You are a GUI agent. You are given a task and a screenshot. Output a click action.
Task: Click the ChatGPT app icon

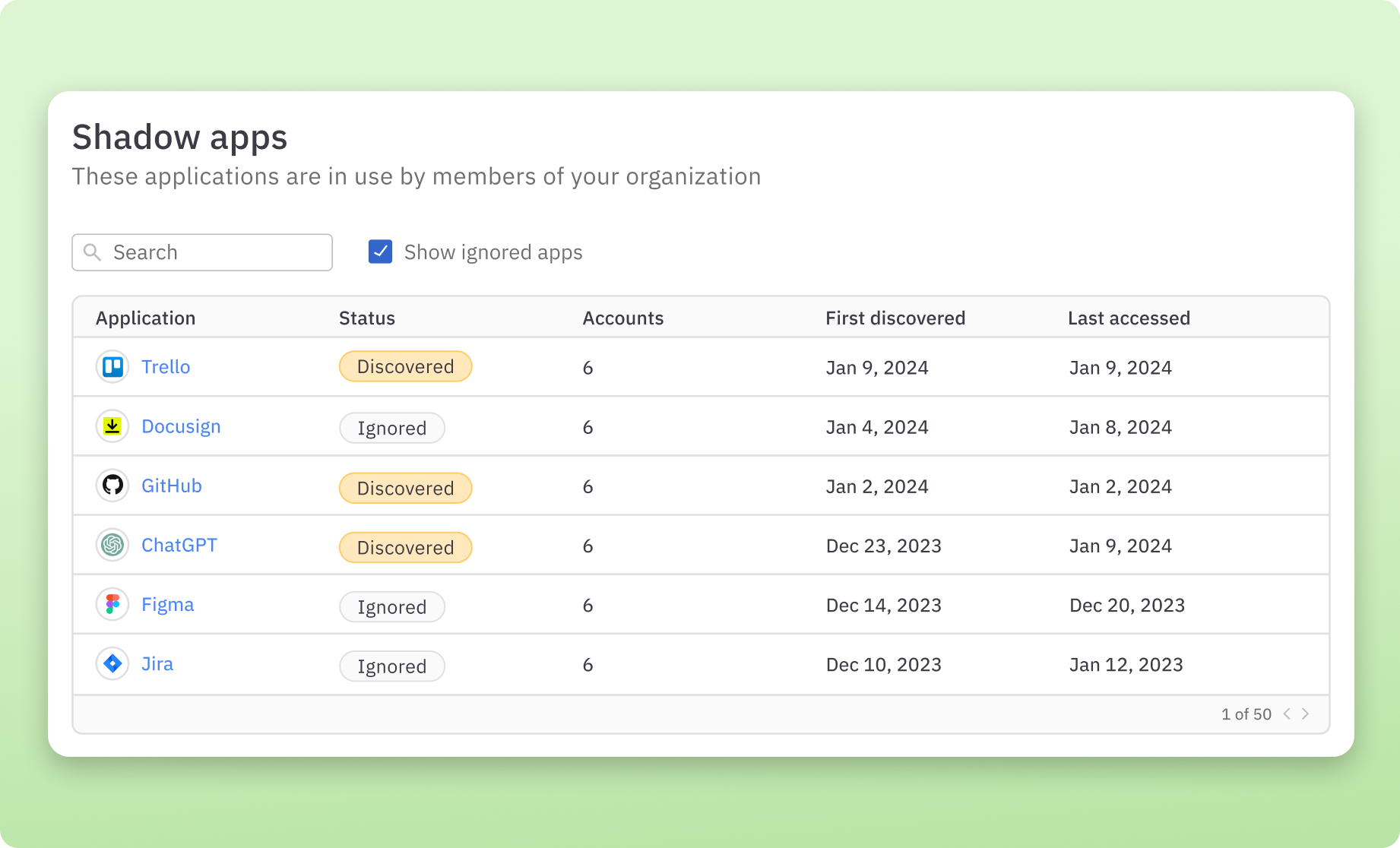[x=112, y=545]
